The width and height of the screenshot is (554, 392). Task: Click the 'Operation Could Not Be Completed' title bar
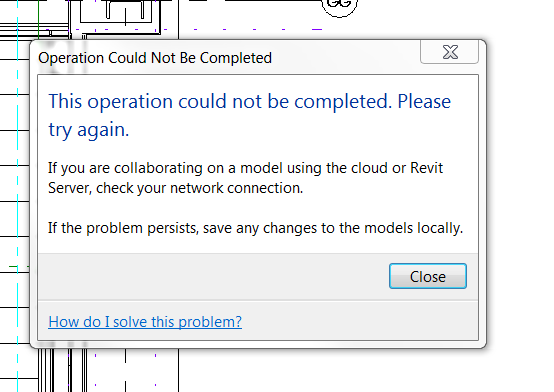coord(155,58)
